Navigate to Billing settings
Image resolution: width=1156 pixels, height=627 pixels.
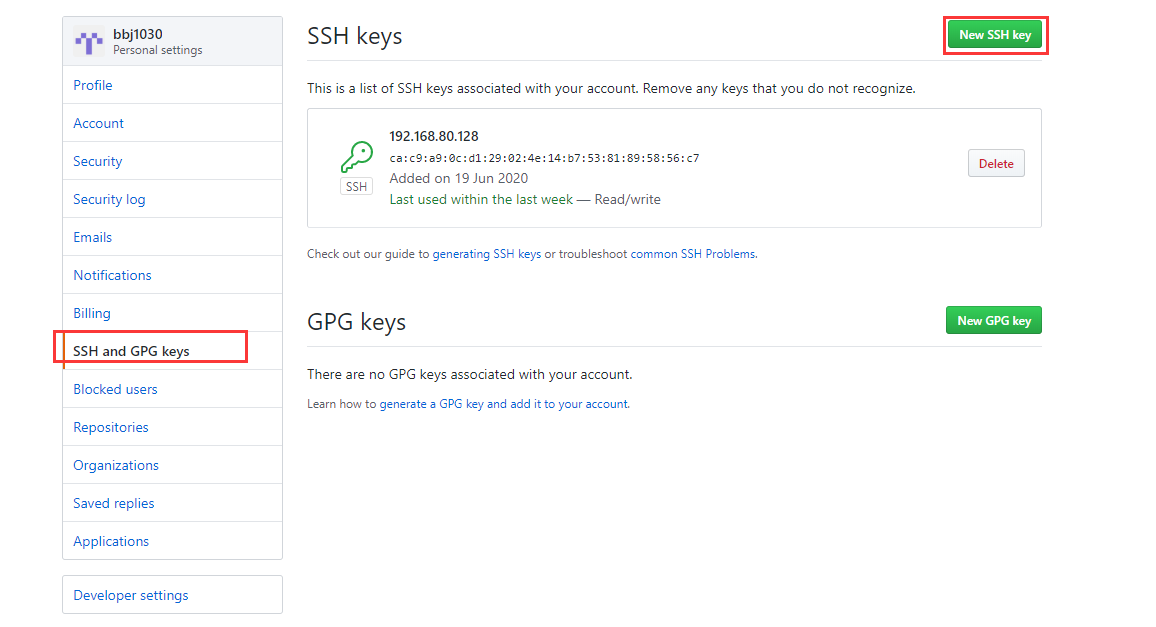tap(92, 314)
